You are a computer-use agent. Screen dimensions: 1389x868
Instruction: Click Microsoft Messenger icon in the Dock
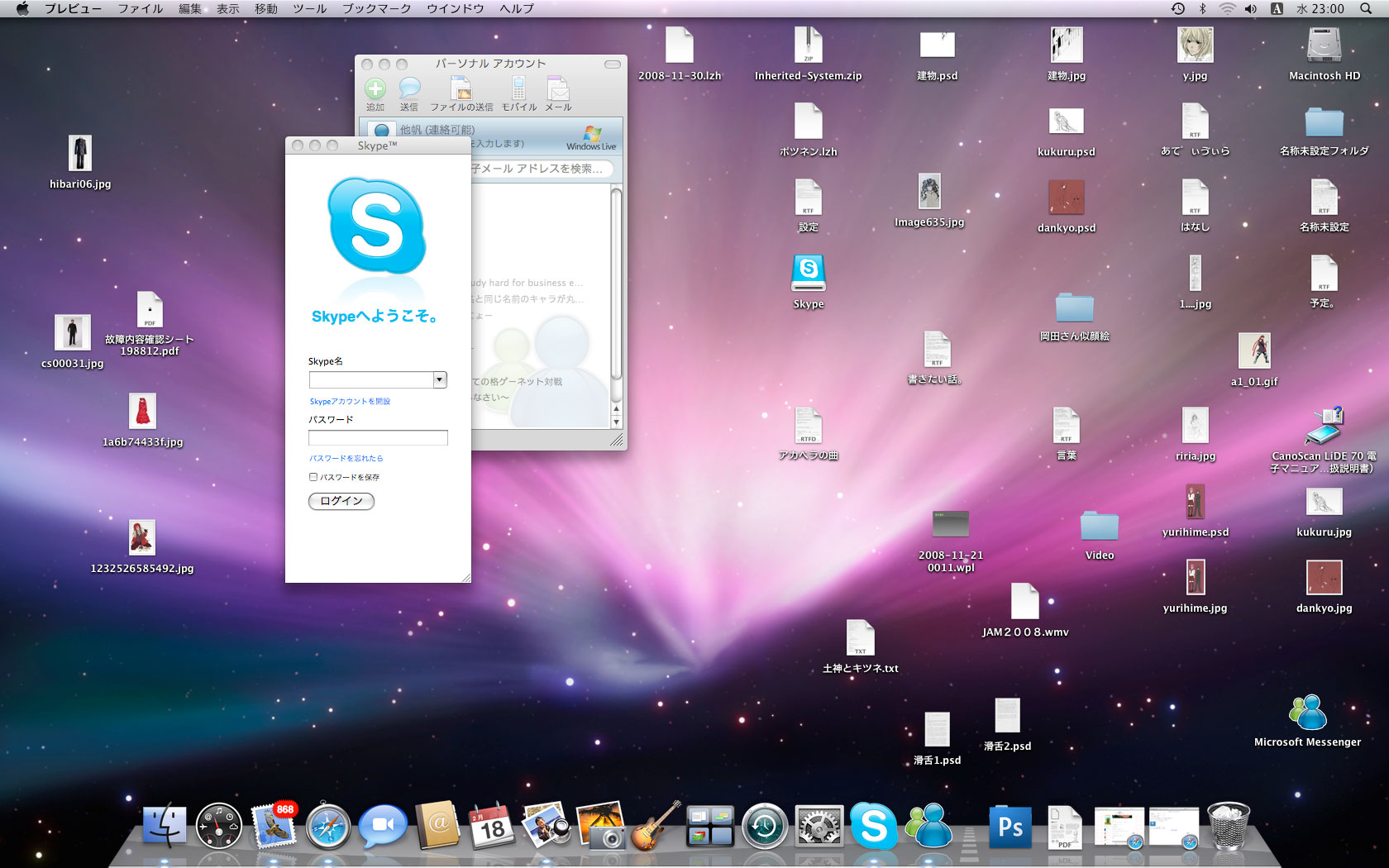(x=928, y=826)
